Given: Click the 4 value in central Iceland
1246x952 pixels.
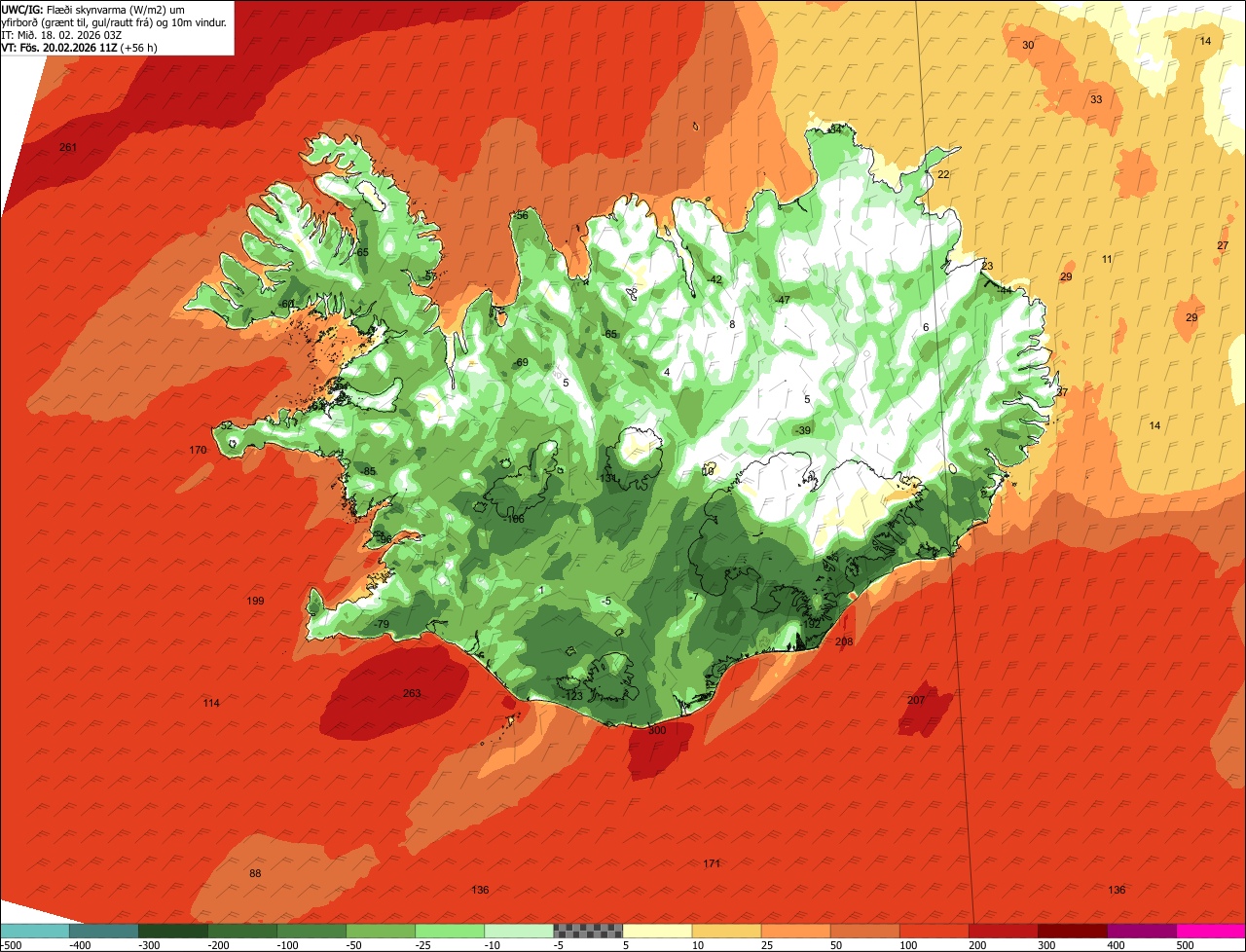Looking at the screenshot, I should pyautogui.click(x=667, y=373).
